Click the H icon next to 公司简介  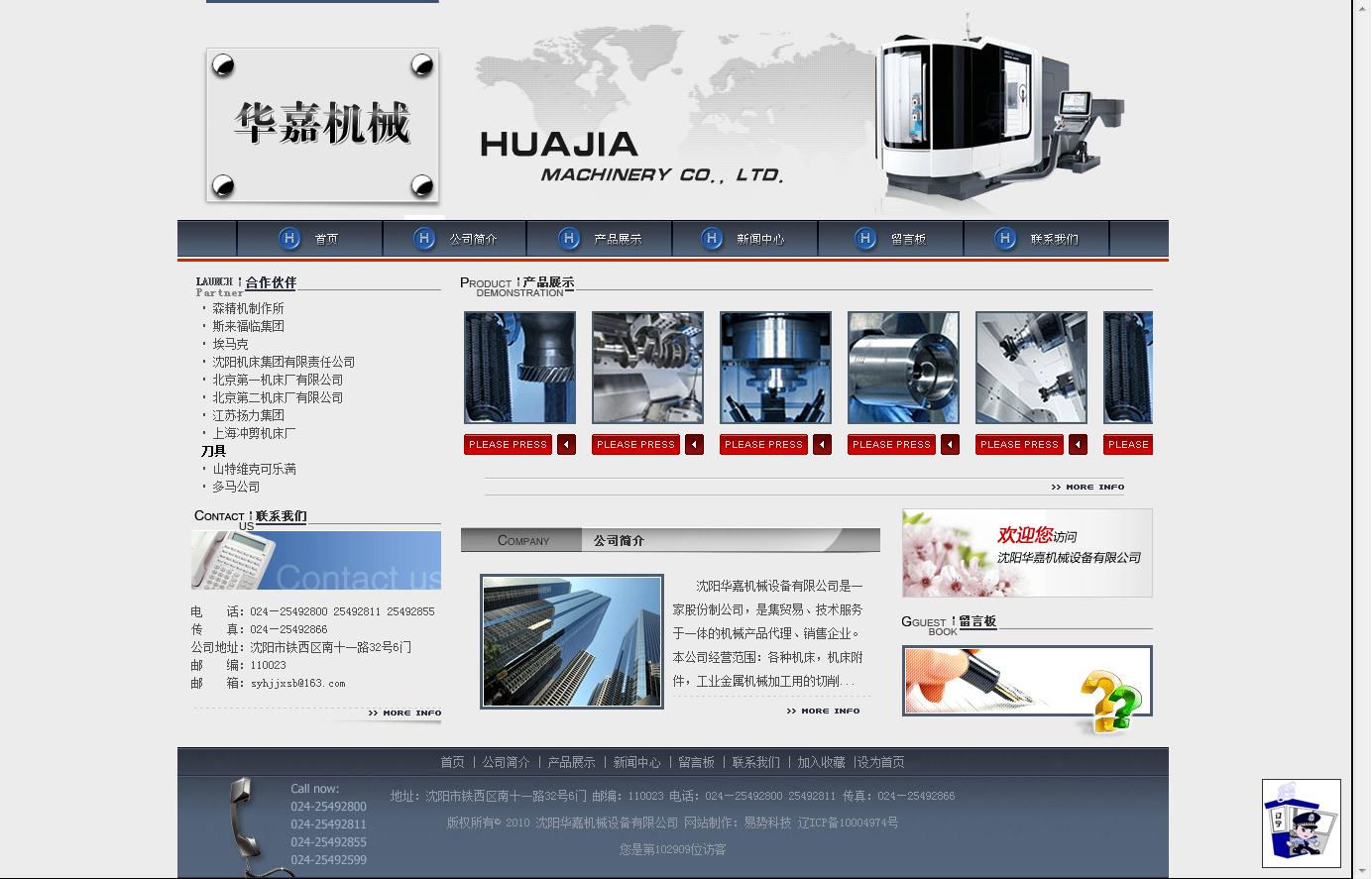[424, 238]
